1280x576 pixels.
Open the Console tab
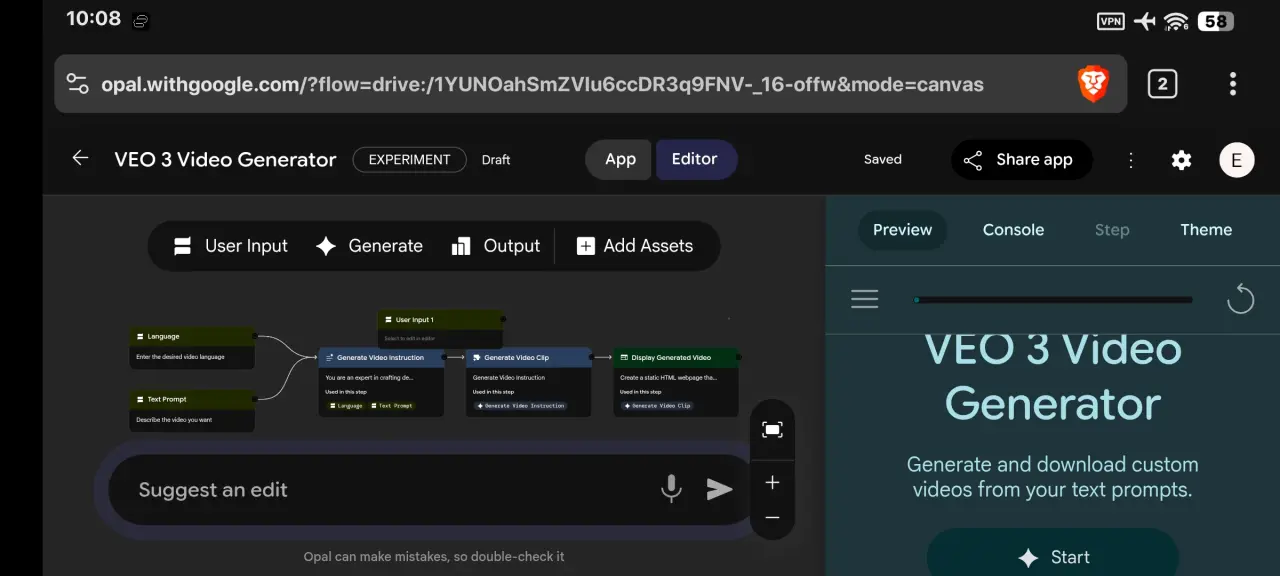point(1013,230)
